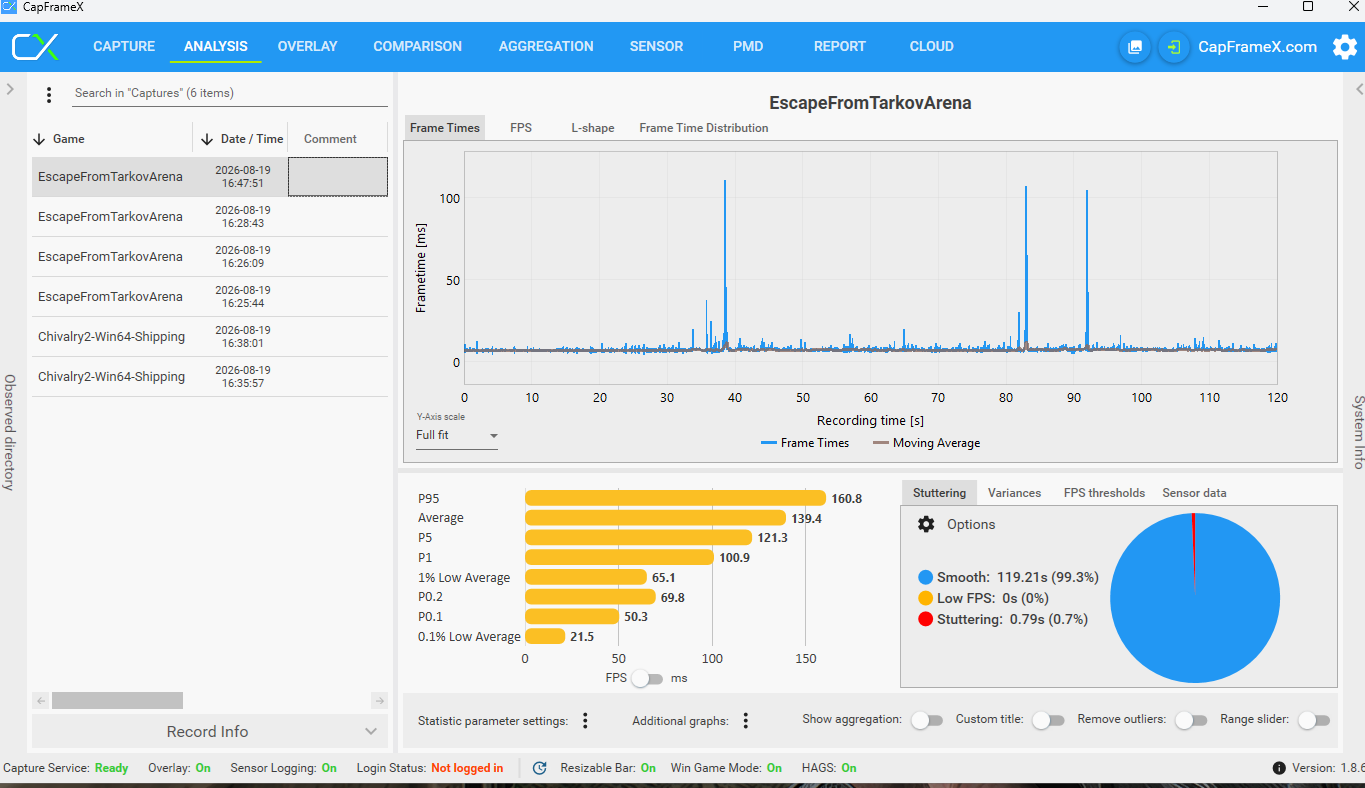Open the CLOUD tab
Viewport: 1365px width, 788px height.
932,46
